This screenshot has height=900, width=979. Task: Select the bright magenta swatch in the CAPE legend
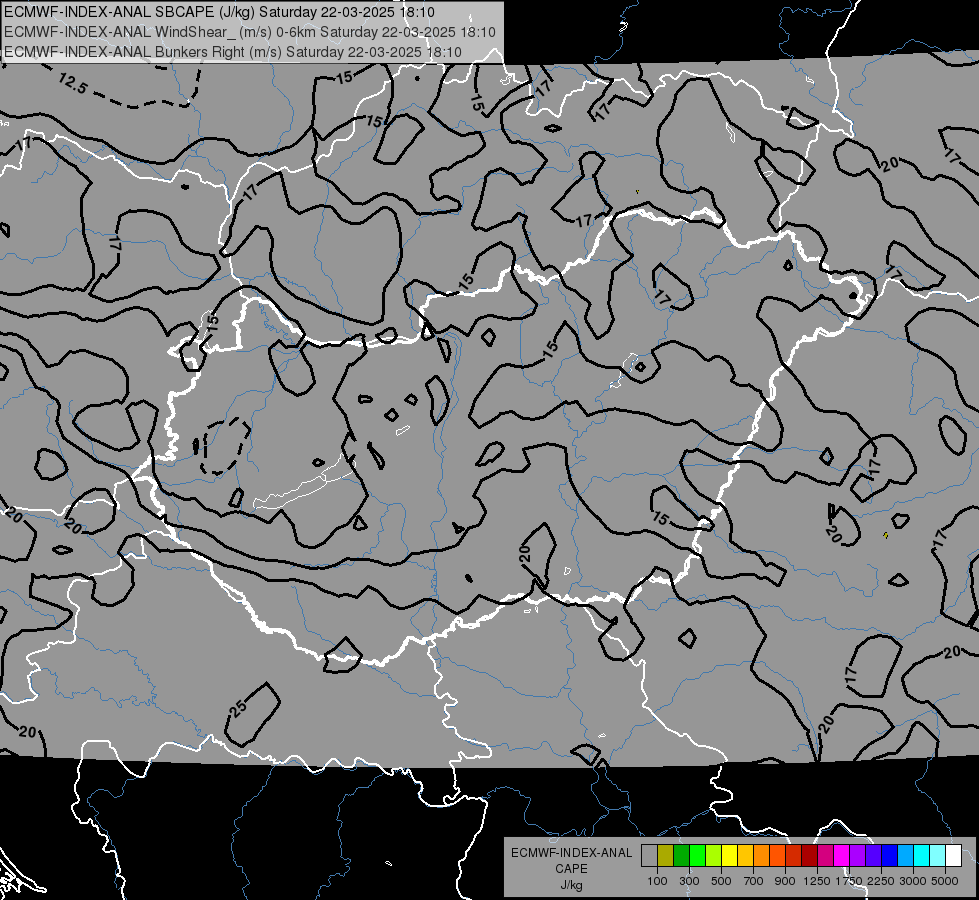coord(842,856)
